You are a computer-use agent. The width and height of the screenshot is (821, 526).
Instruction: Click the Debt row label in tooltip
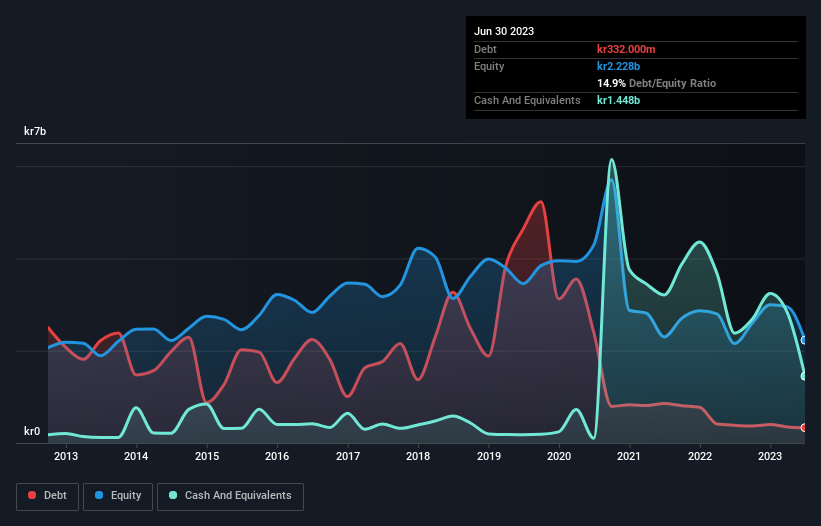pos(485,49)
